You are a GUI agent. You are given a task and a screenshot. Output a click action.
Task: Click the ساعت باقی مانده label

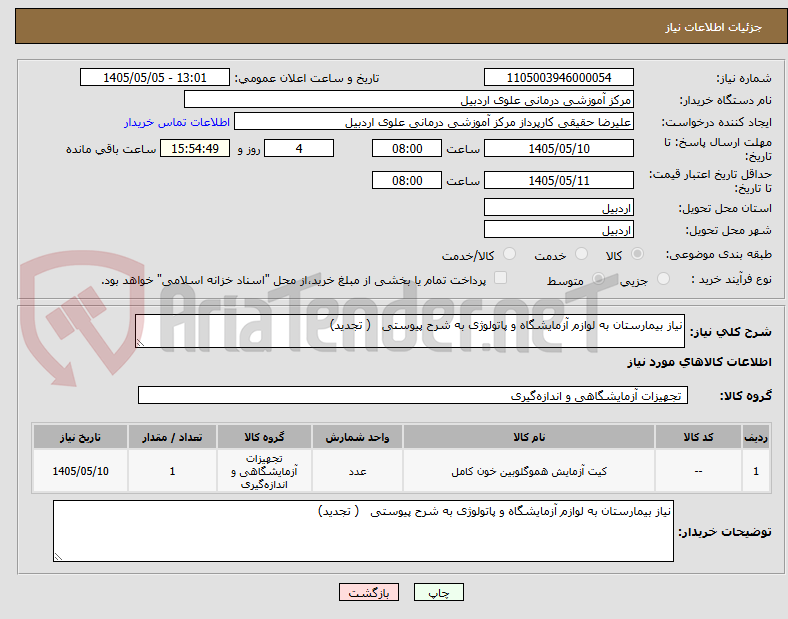pos(111,149)
